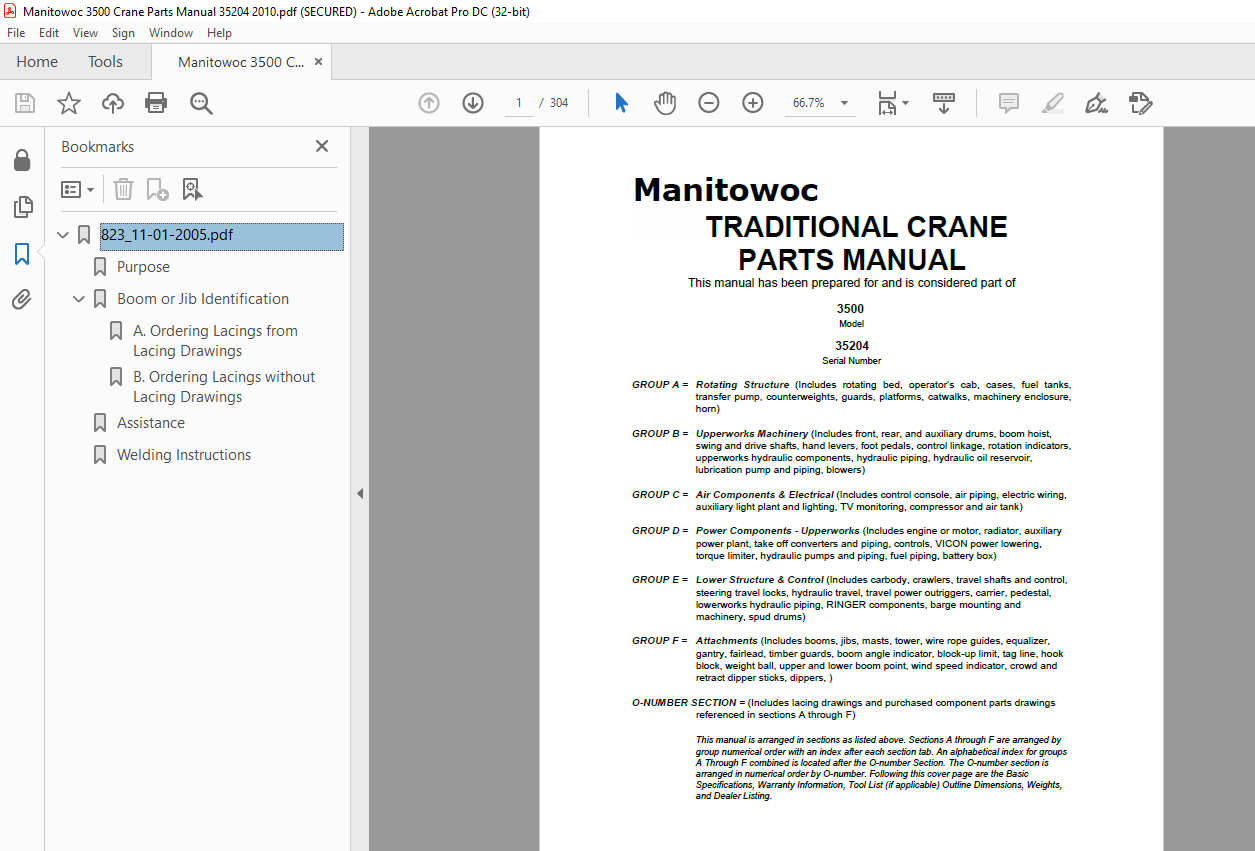Image resolution: width=1255 pixels, height=851 pixels.
Task: Open the Sign document pen tool
Action: tap(1097, 103)
